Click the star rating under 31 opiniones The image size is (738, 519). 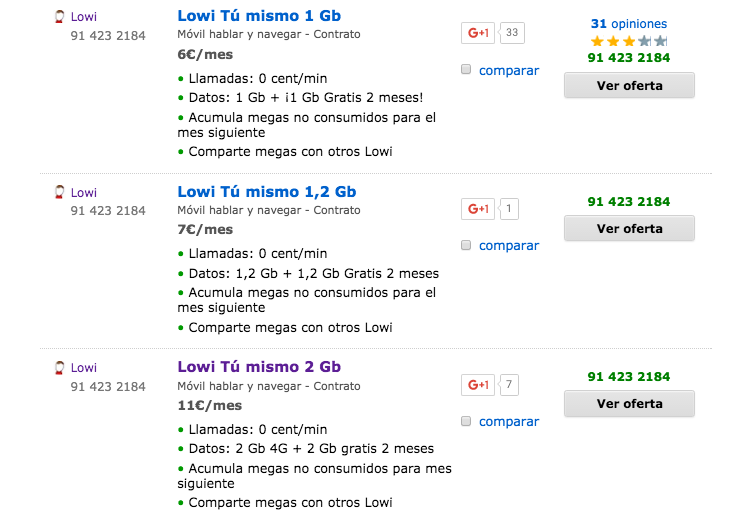629,41
